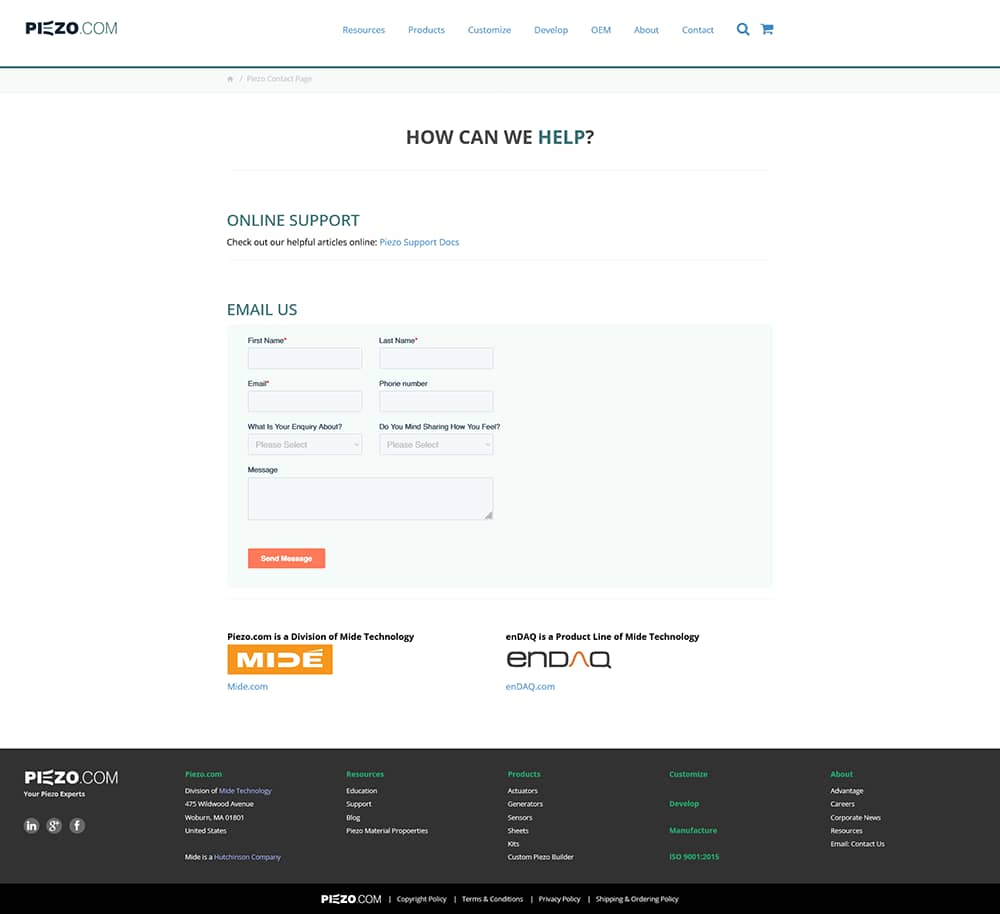The width and height of the screenshot is (1000, 914).
Task: Open the Develop navigation menu
Action: tap(551, 30)
